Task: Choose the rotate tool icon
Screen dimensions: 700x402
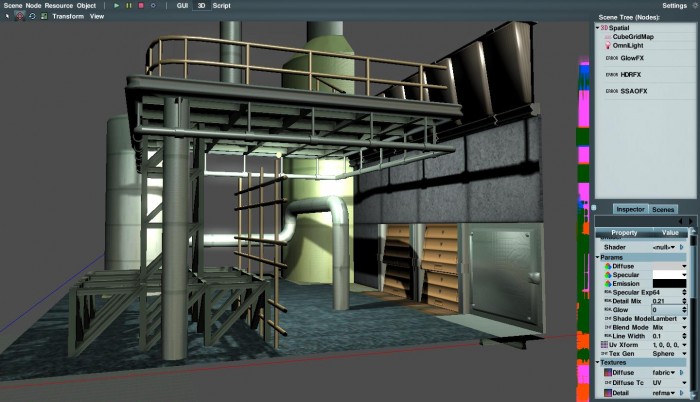Action: pyautogui.click(x=31, y=16)
